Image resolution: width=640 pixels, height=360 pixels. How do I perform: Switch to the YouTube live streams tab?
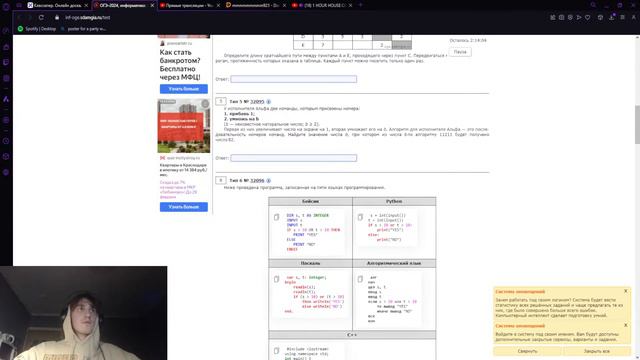[190, 5]
